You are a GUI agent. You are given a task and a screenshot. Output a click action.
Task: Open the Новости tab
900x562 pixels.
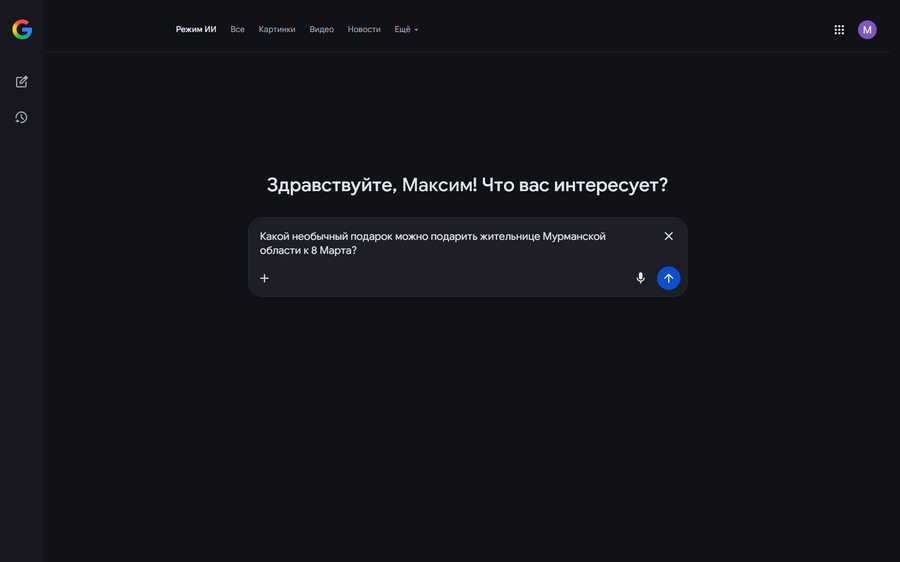tap(364, 30)
